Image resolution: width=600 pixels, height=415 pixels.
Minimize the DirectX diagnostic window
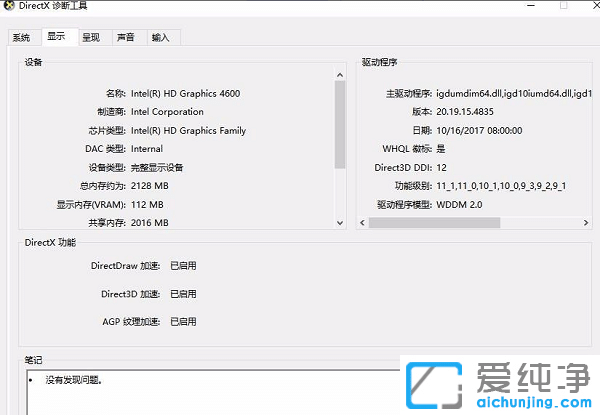(531, 5)
